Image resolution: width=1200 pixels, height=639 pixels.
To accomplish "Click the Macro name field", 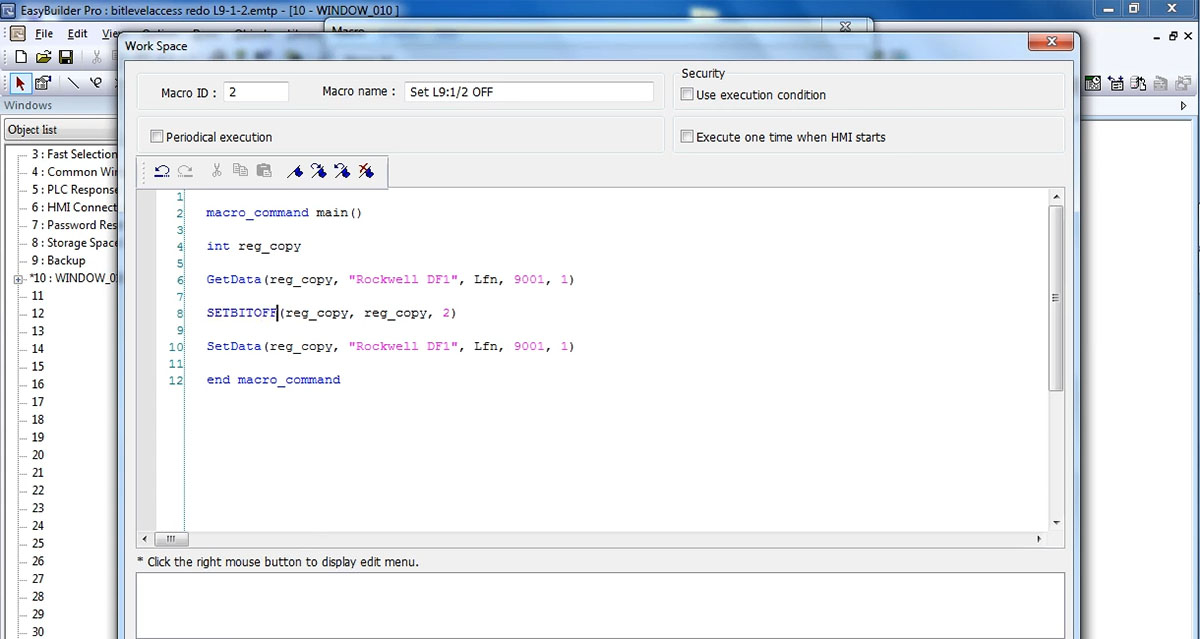I will point(529,92).
